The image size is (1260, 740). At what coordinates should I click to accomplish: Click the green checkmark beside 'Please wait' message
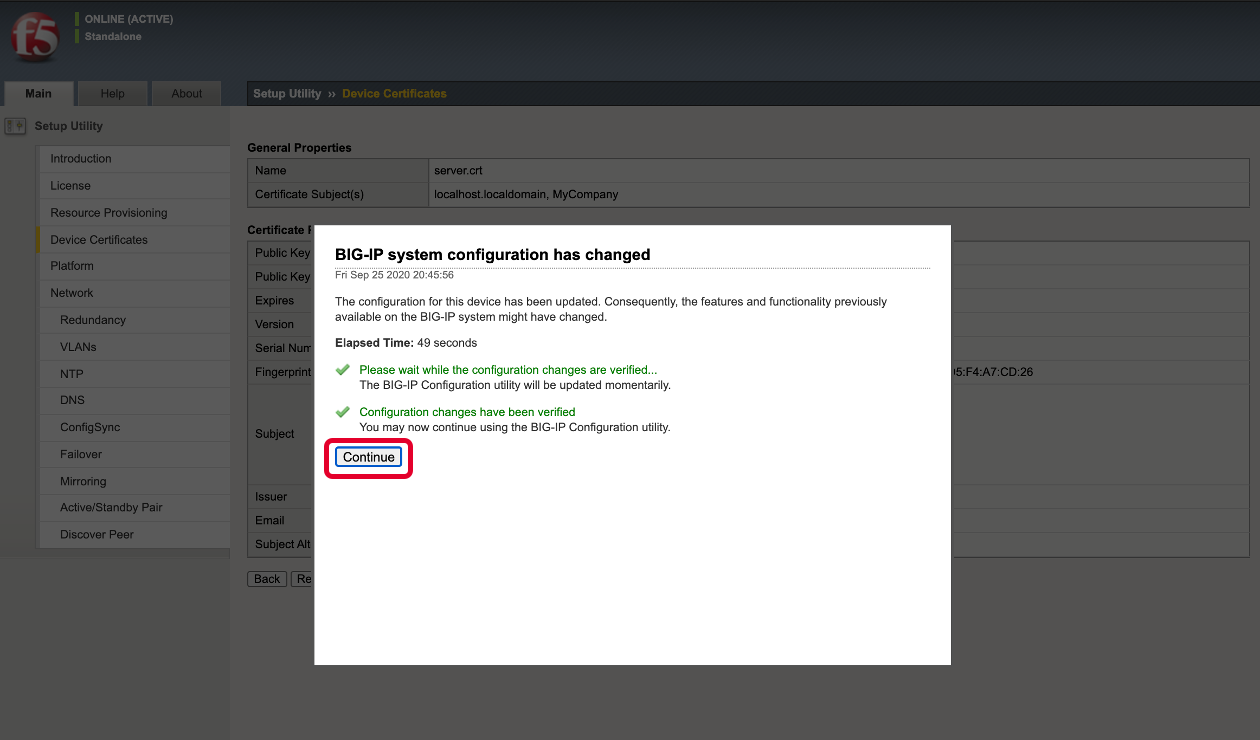342,370
